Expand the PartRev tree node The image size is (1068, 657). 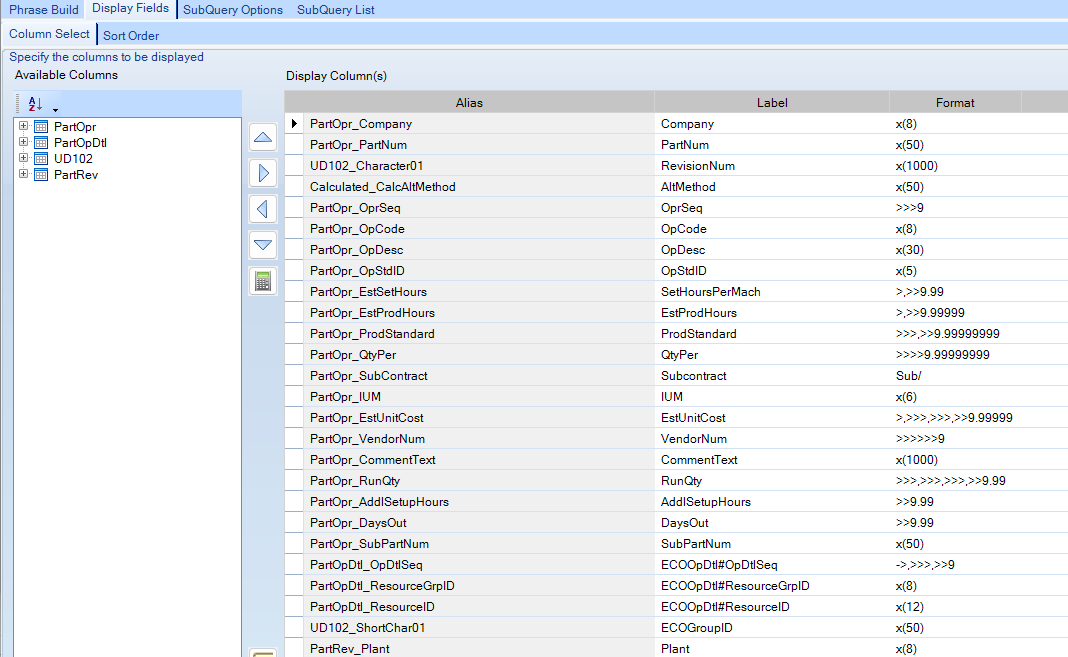click(23, 174)
